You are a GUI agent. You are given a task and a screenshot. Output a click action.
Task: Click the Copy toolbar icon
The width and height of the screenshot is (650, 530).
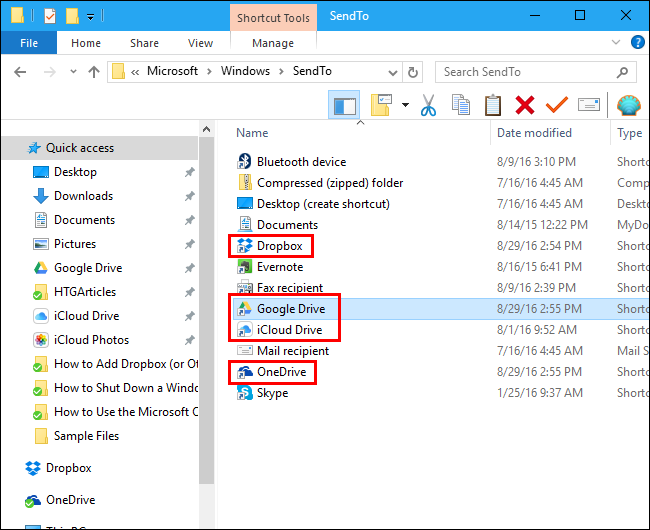tap(461, 105)
